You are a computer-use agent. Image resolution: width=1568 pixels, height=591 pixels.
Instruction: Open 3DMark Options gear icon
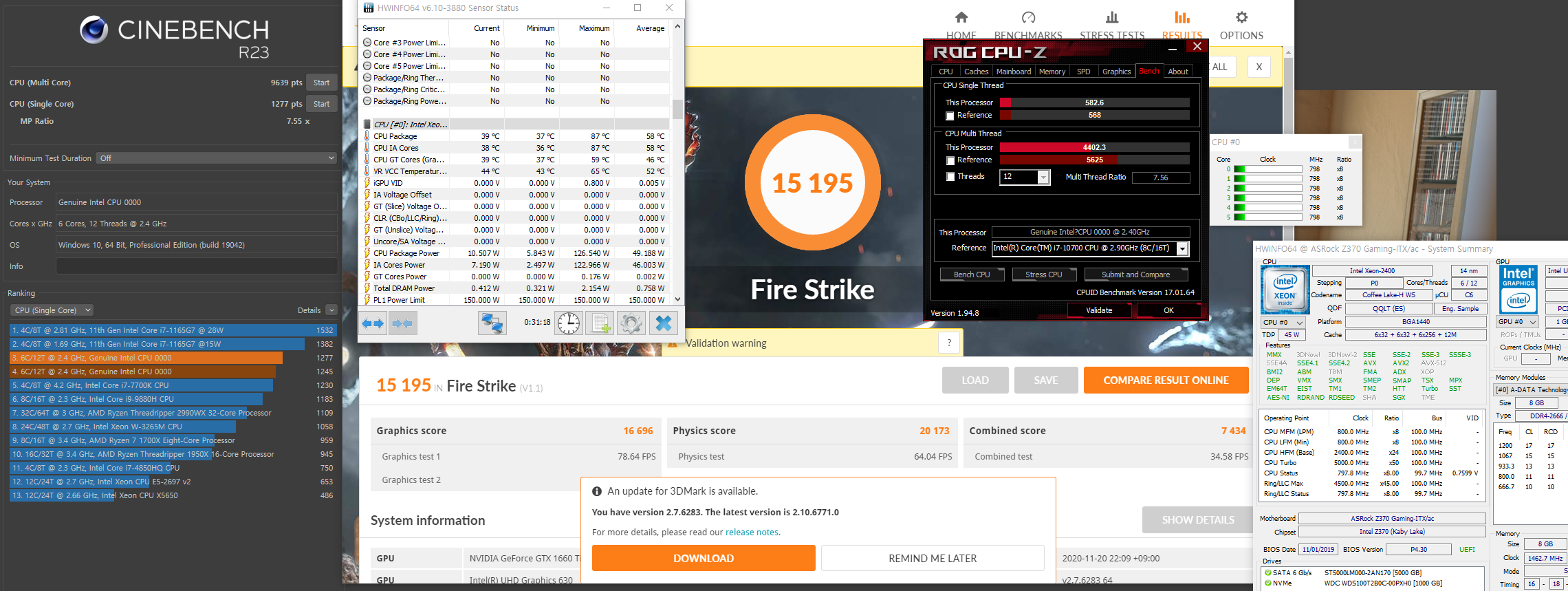coord(1241,17)
